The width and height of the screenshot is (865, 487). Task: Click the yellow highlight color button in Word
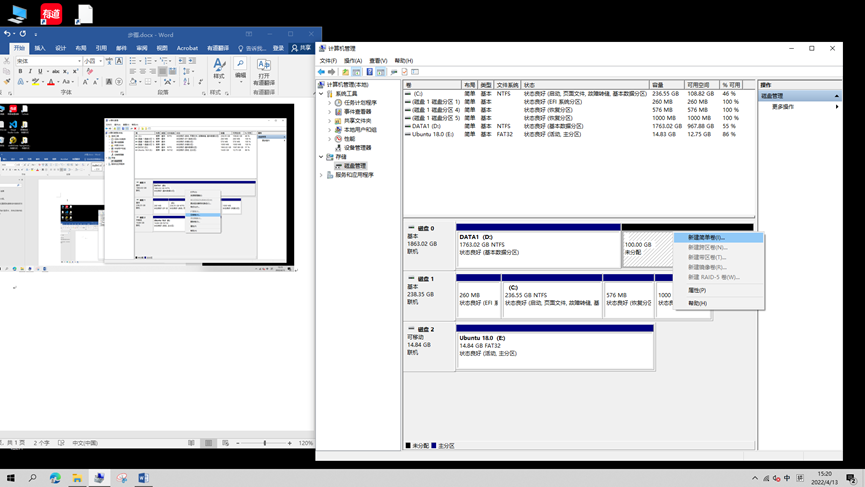[35, 82]
